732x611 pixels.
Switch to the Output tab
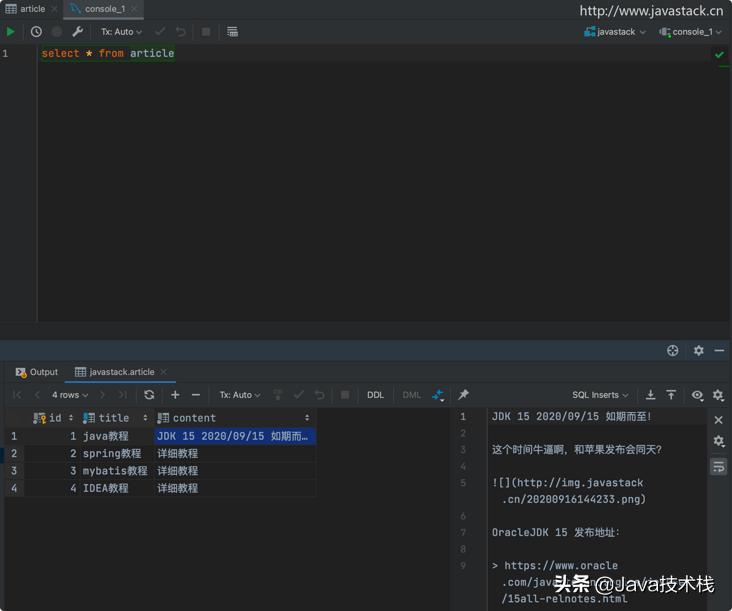coord(37,372)
